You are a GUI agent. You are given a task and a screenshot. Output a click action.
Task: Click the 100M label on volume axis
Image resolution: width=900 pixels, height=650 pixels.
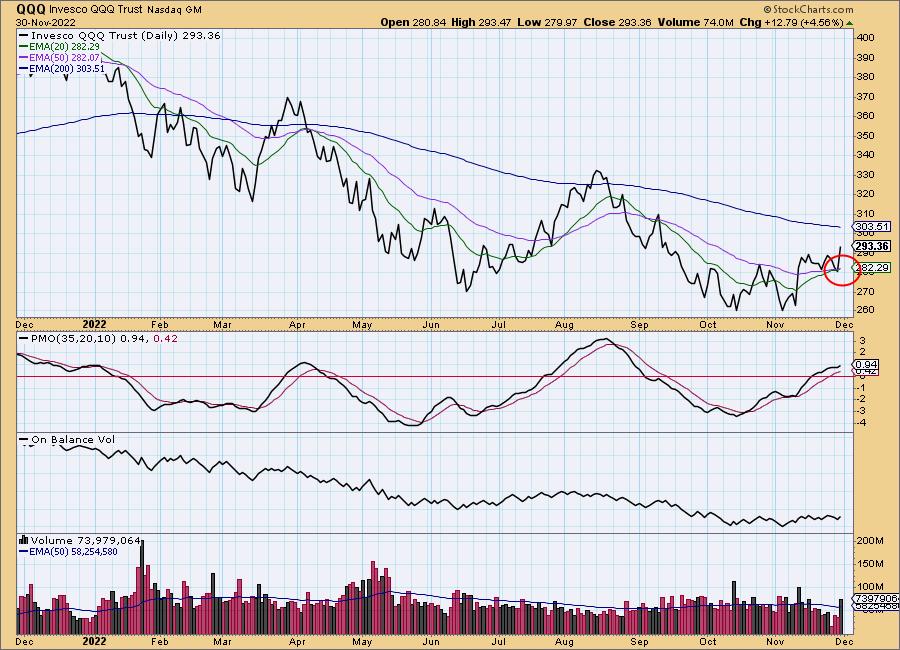click(870, 587)
